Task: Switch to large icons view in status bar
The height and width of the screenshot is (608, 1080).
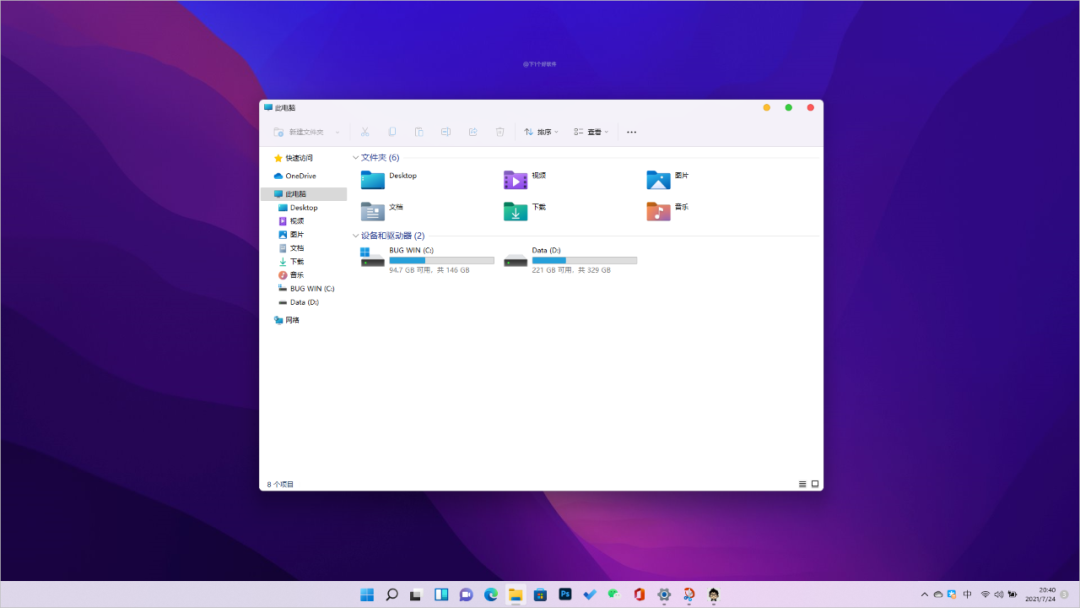Action: pyautogui.click(x=815, y=484)
